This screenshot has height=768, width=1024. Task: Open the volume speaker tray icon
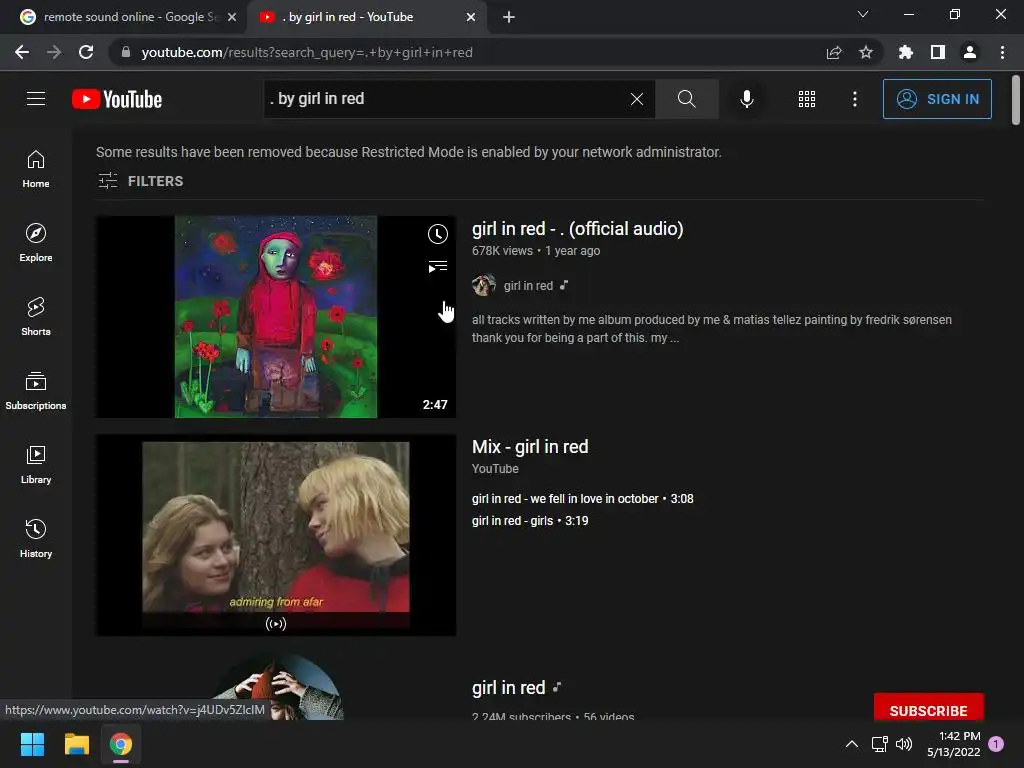point(904,744)
